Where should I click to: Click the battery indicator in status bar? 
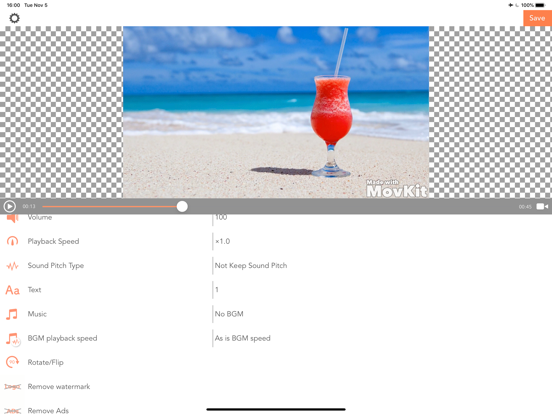[540, 5]
